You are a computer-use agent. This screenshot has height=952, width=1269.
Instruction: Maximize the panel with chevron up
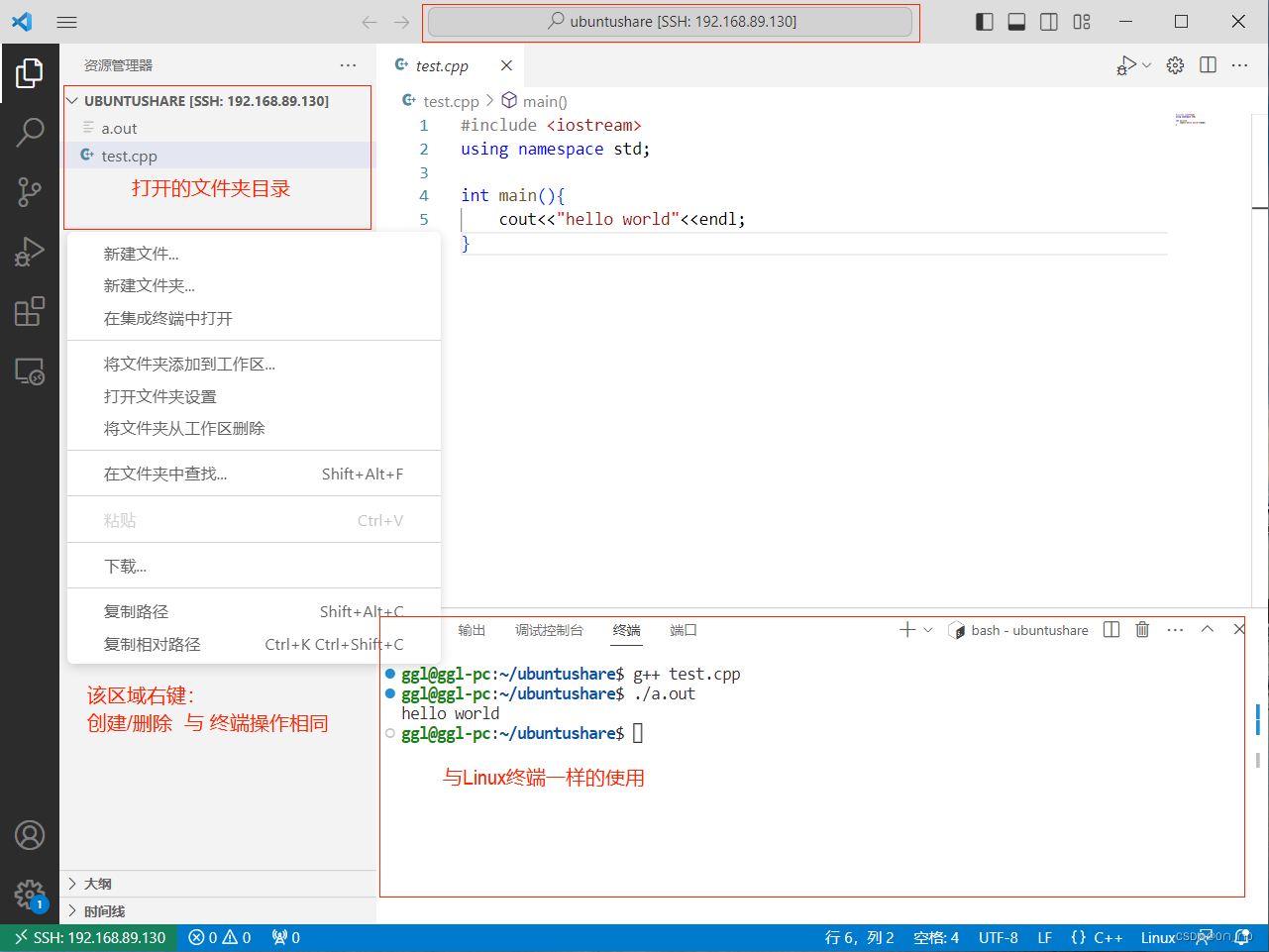point(1208,630)
